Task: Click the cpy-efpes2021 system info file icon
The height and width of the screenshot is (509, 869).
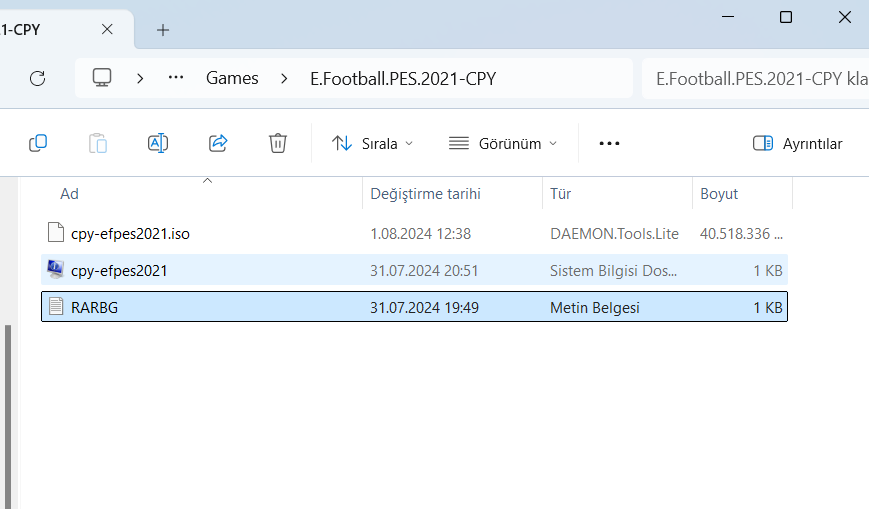Action: pyautogui.click(x=55, y=269)
